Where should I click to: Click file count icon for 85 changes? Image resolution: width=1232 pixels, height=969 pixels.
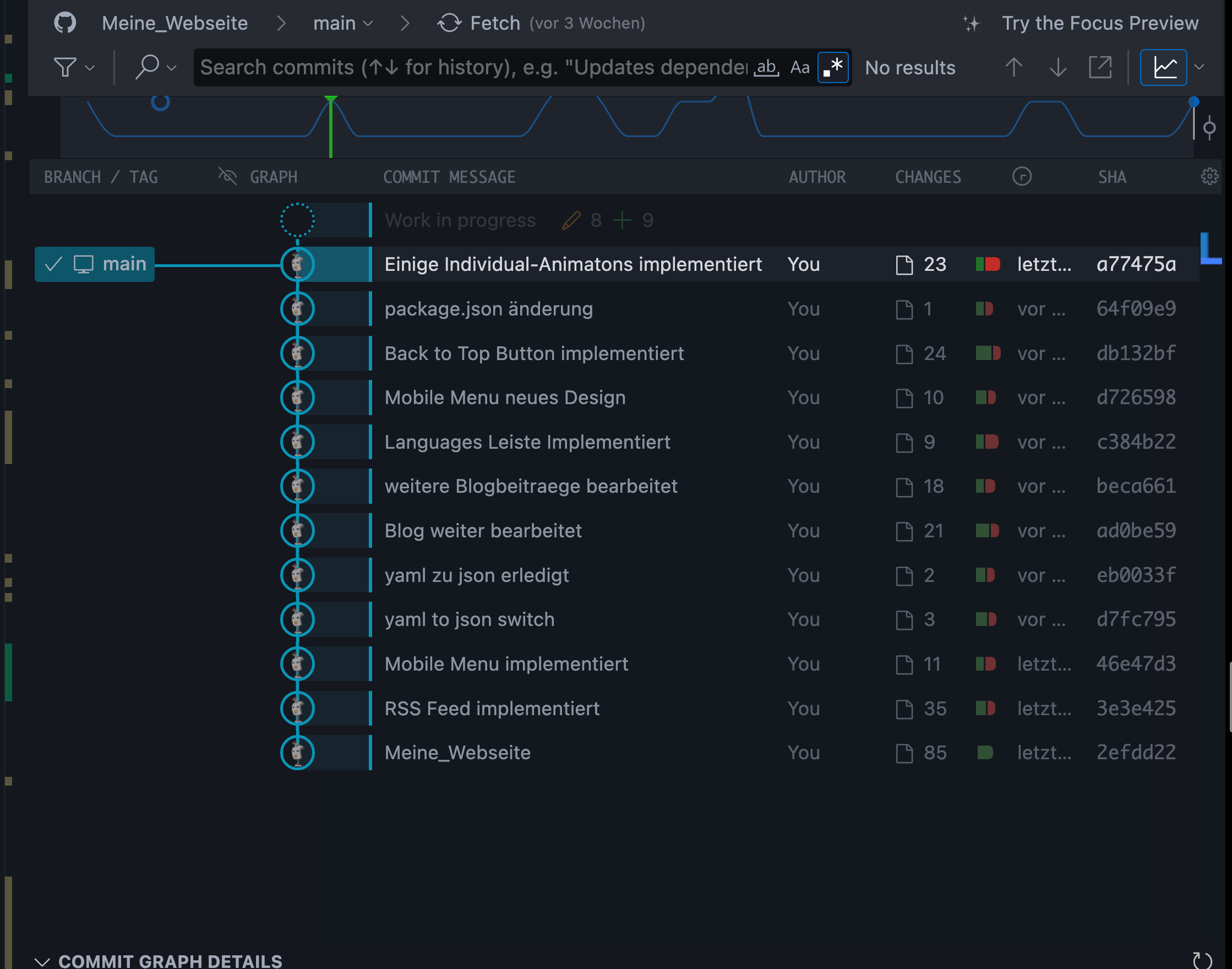coord(904,753)
